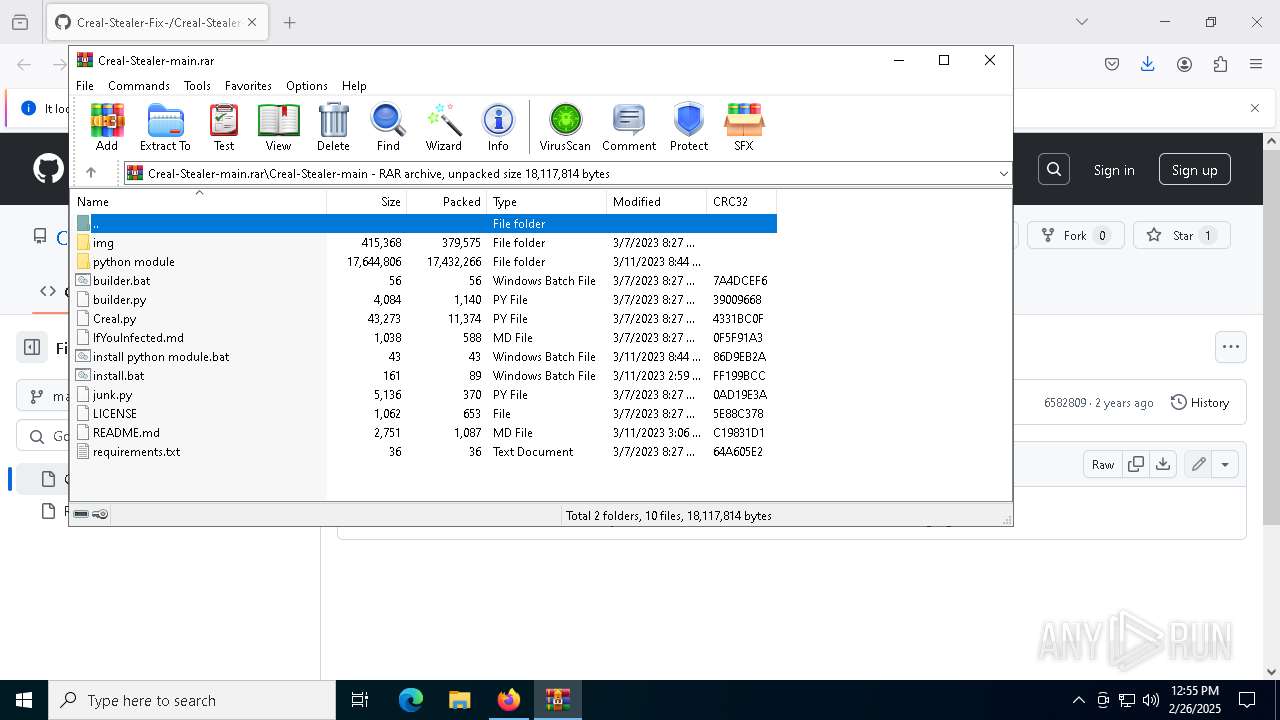Select the builder.py file
This screenshot has height=720, width=1280.
point(425,300)
